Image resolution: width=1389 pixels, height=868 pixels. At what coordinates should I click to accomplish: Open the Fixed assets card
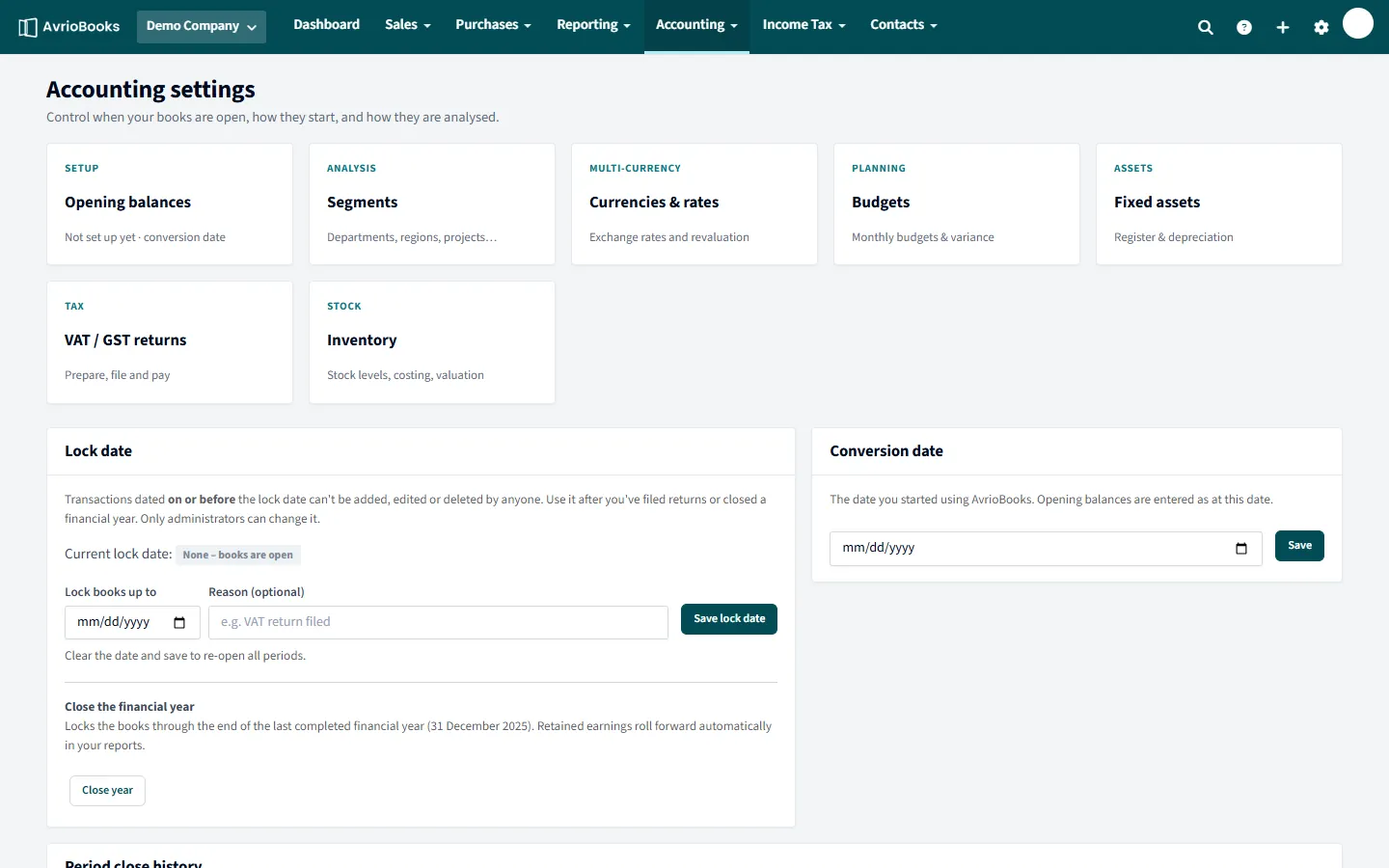(1219, 204)
